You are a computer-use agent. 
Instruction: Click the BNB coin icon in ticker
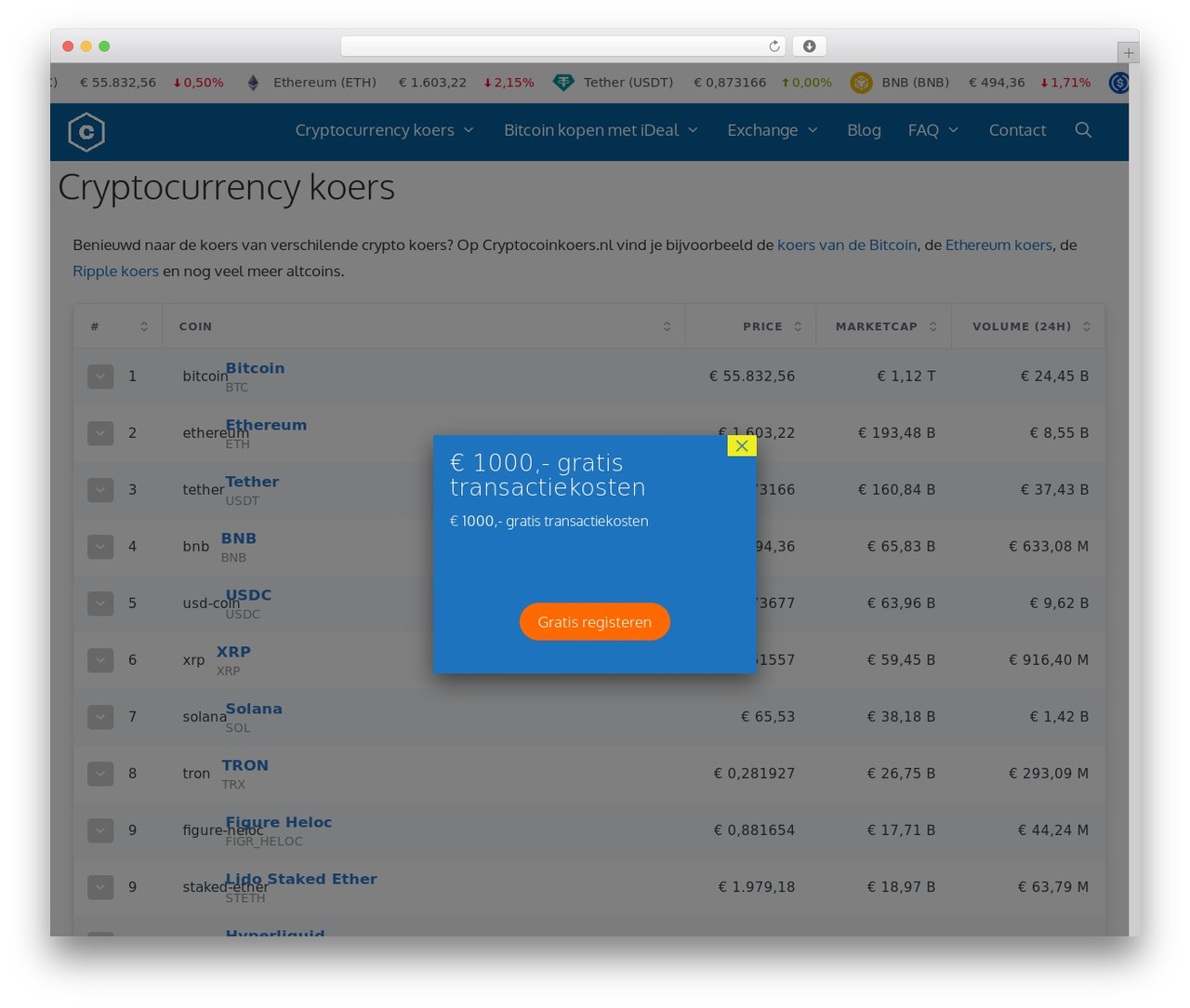click(862, 83)
